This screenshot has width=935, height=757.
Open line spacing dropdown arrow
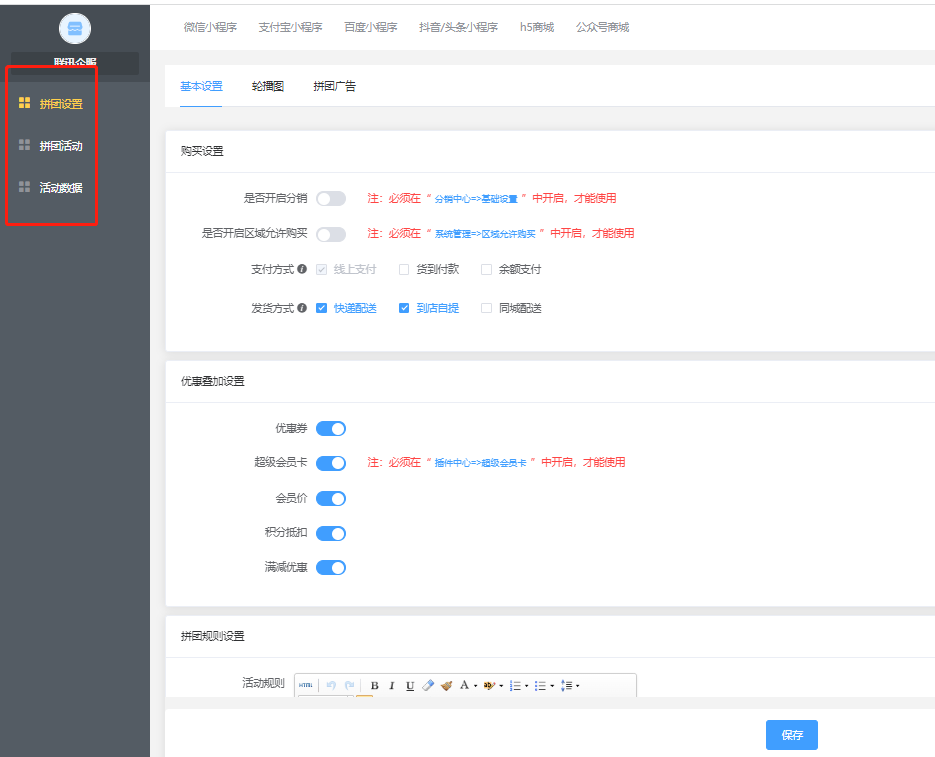[578, 686]
